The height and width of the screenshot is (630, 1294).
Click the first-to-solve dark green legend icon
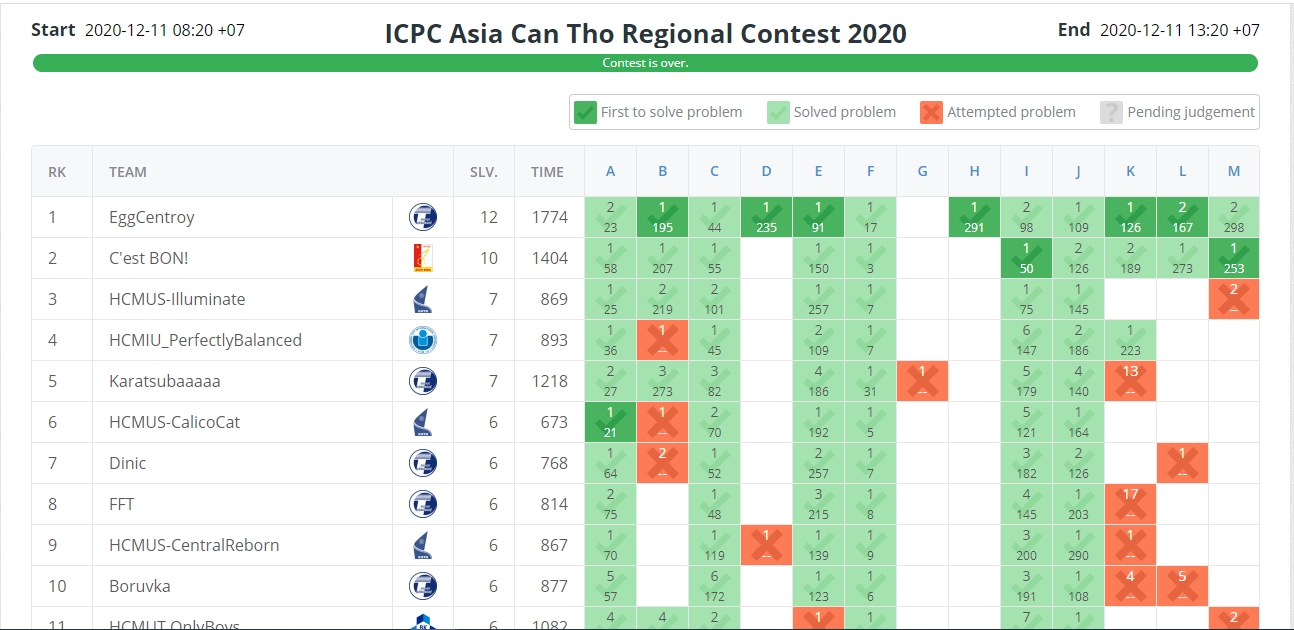[585, 112]
